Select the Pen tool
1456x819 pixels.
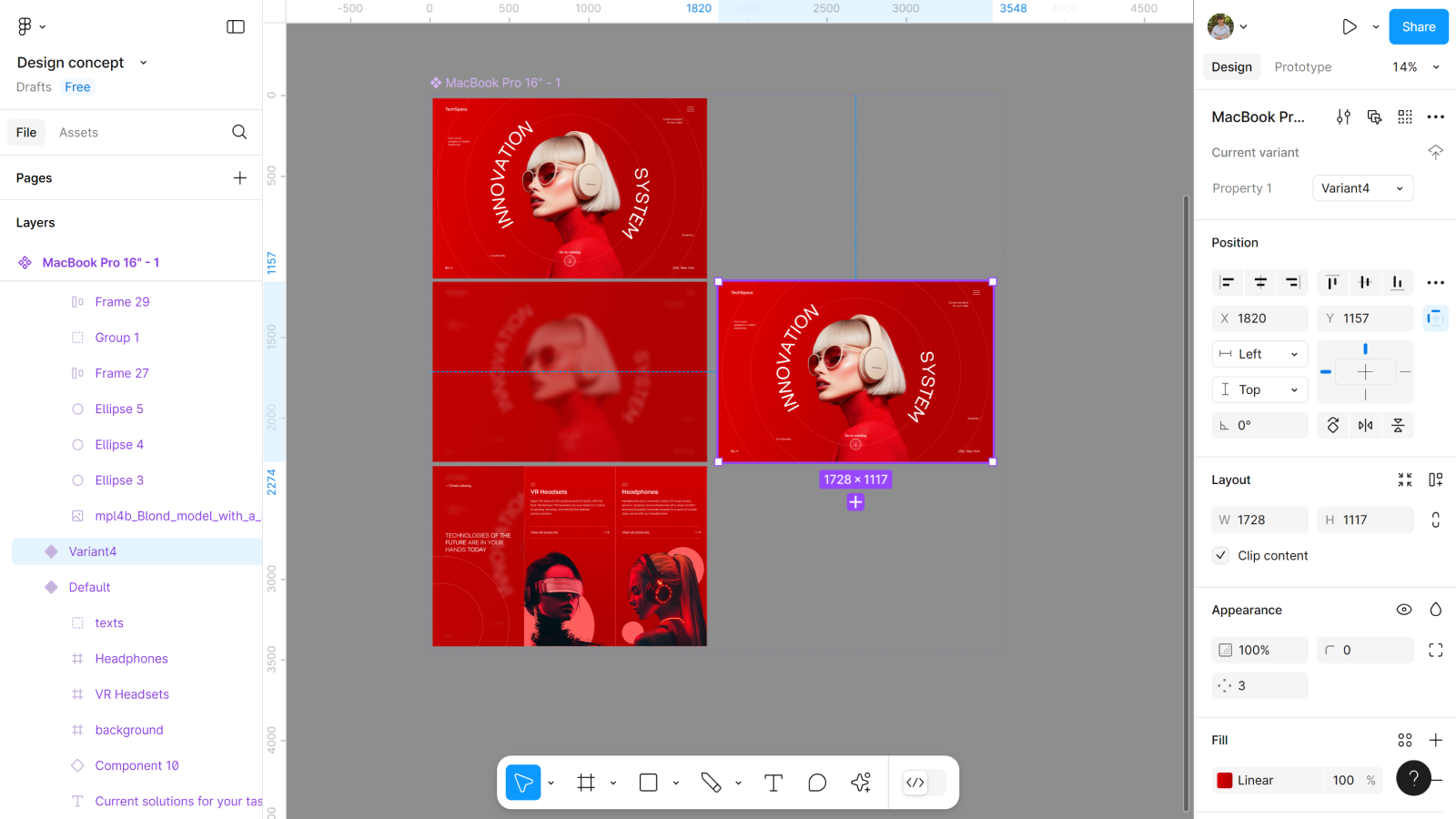(711, 783)
